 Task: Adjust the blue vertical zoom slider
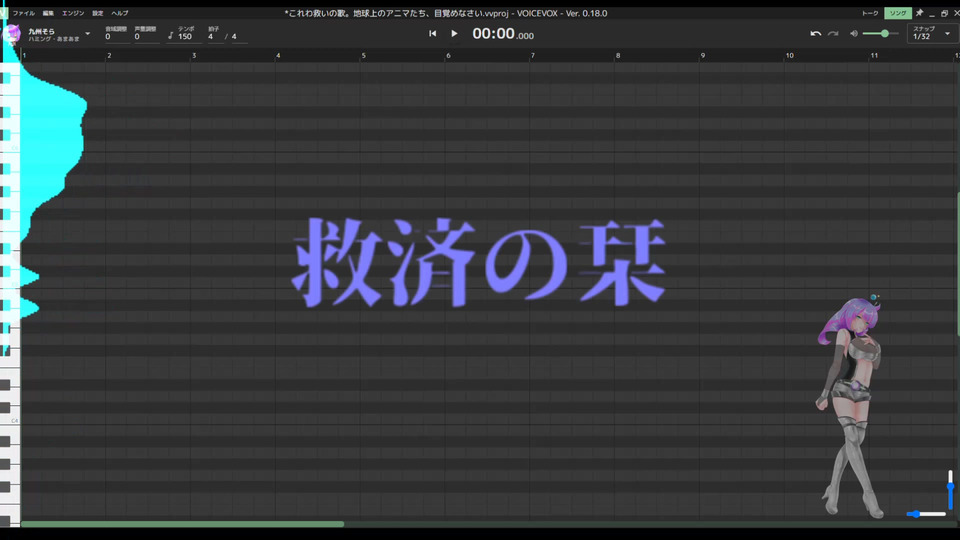coord(950,490)
